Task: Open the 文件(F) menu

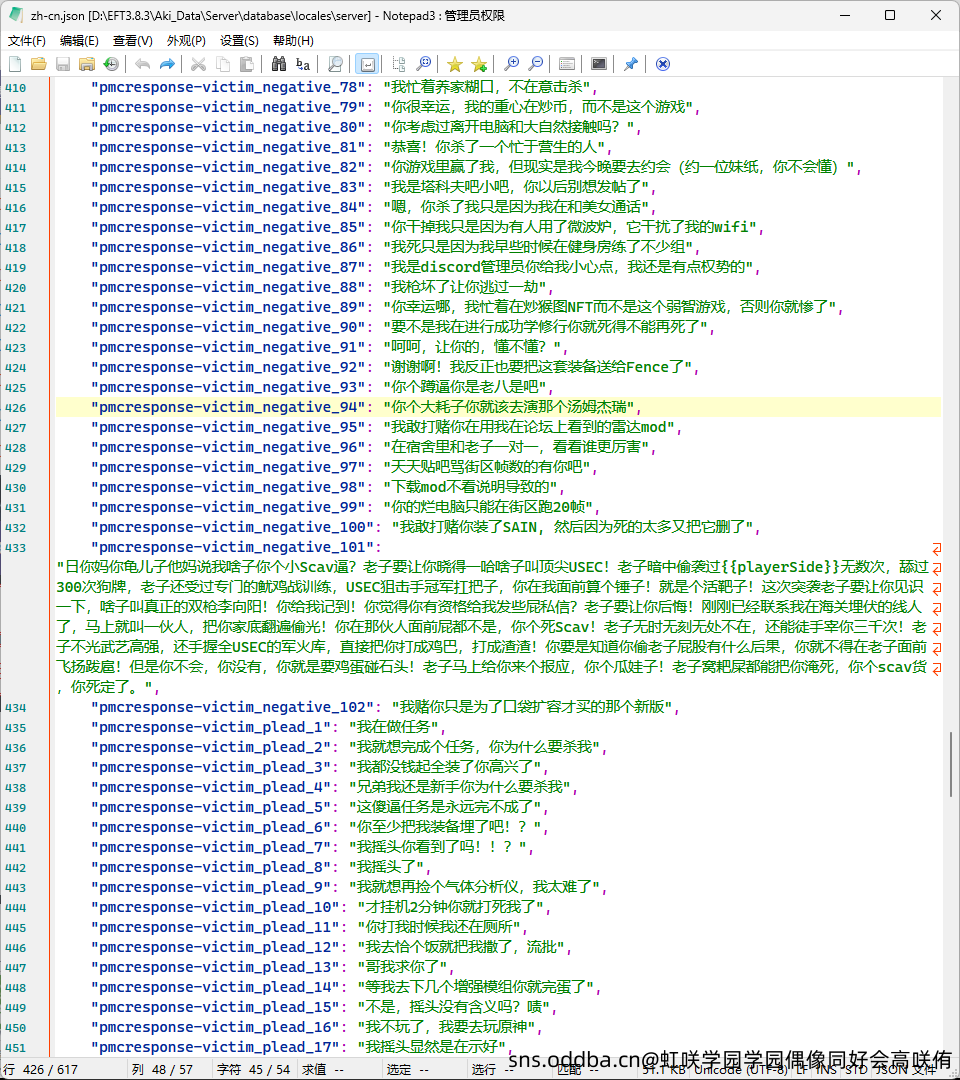Action: (26, 40)
